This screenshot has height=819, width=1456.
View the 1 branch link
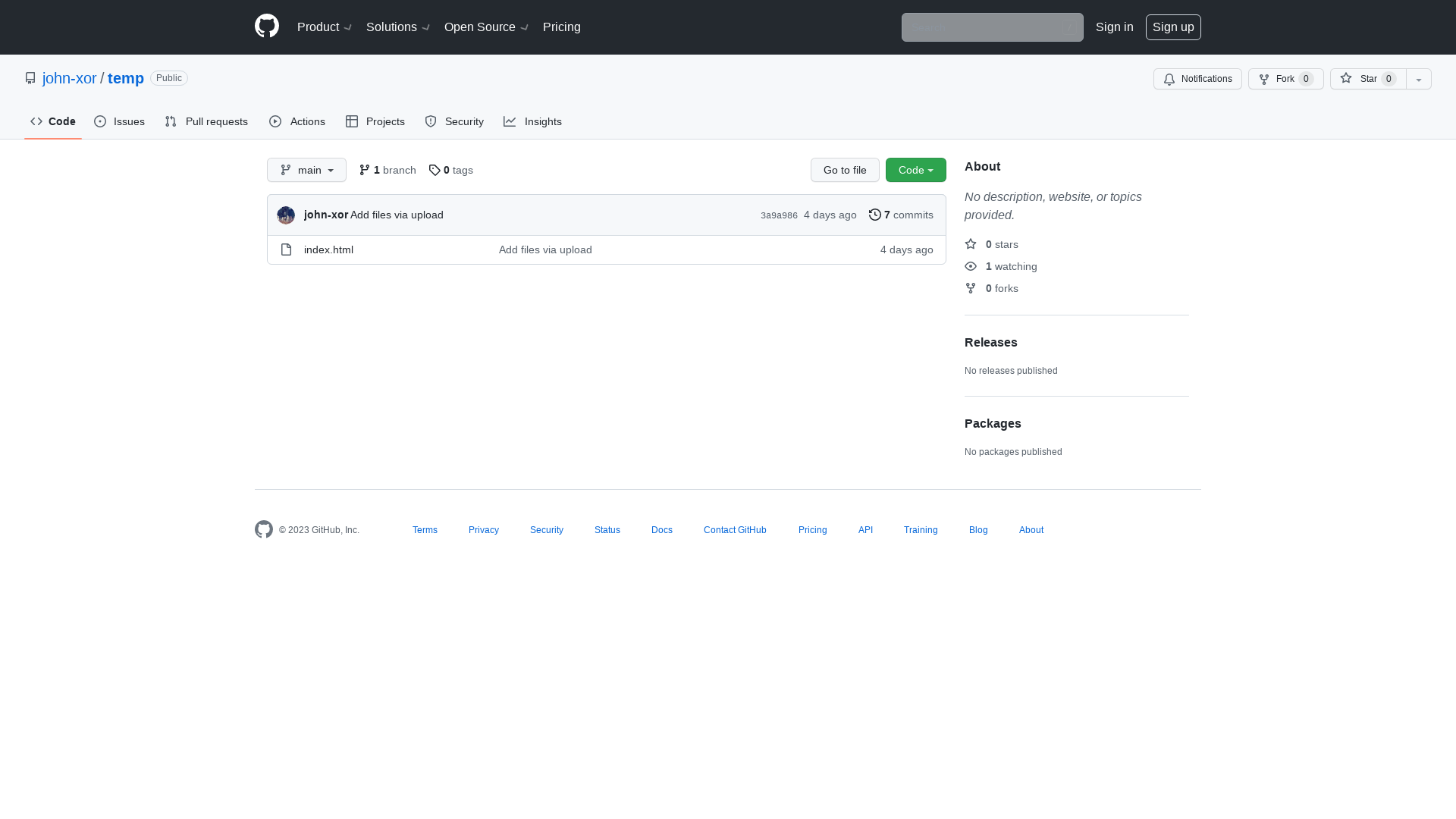click(x=388, y=170)
